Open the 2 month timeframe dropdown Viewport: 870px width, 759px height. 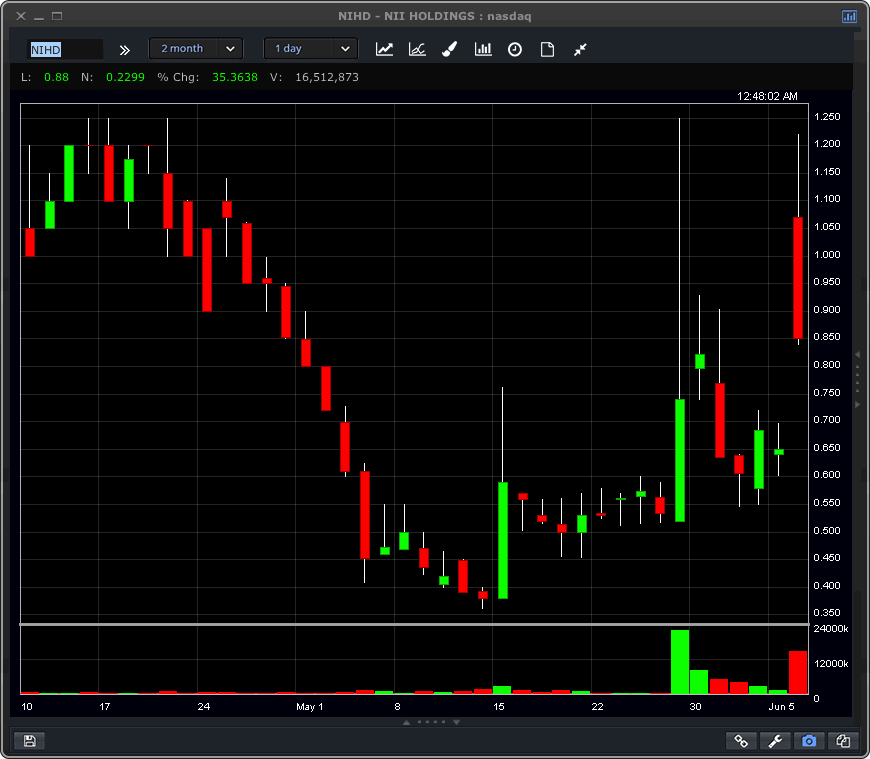pyautogui.click(x=196, y=48)
